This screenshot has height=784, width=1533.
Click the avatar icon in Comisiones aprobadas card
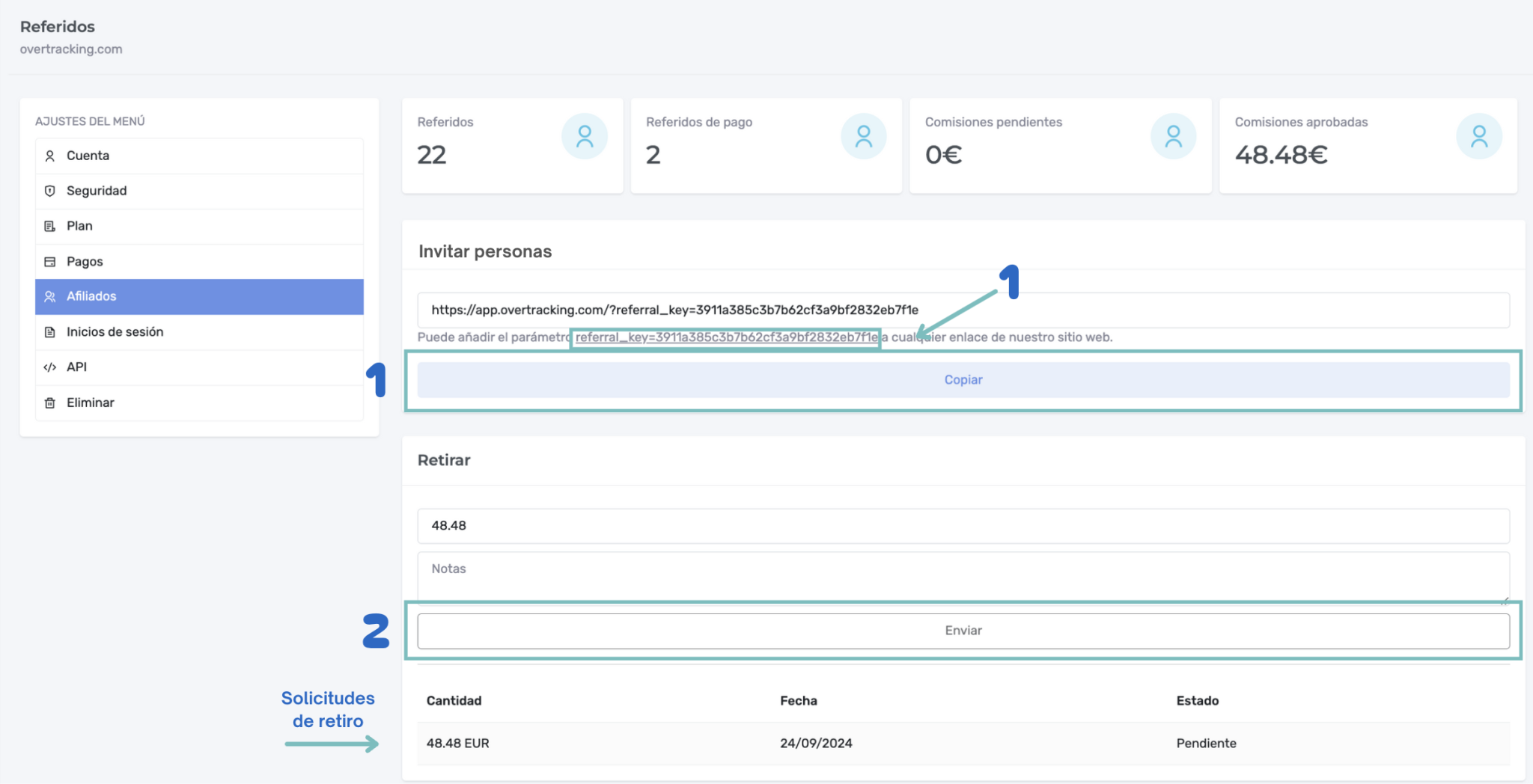(x=1479, y=136)
